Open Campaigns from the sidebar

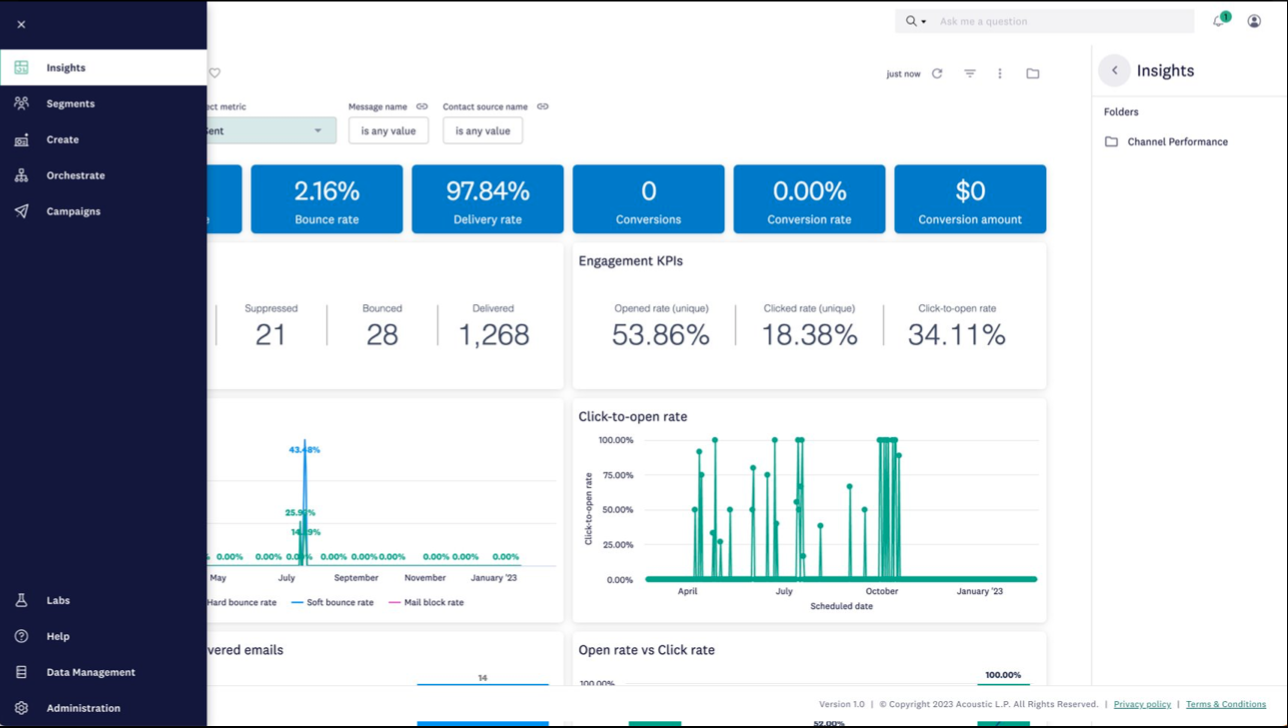point(73,212)
